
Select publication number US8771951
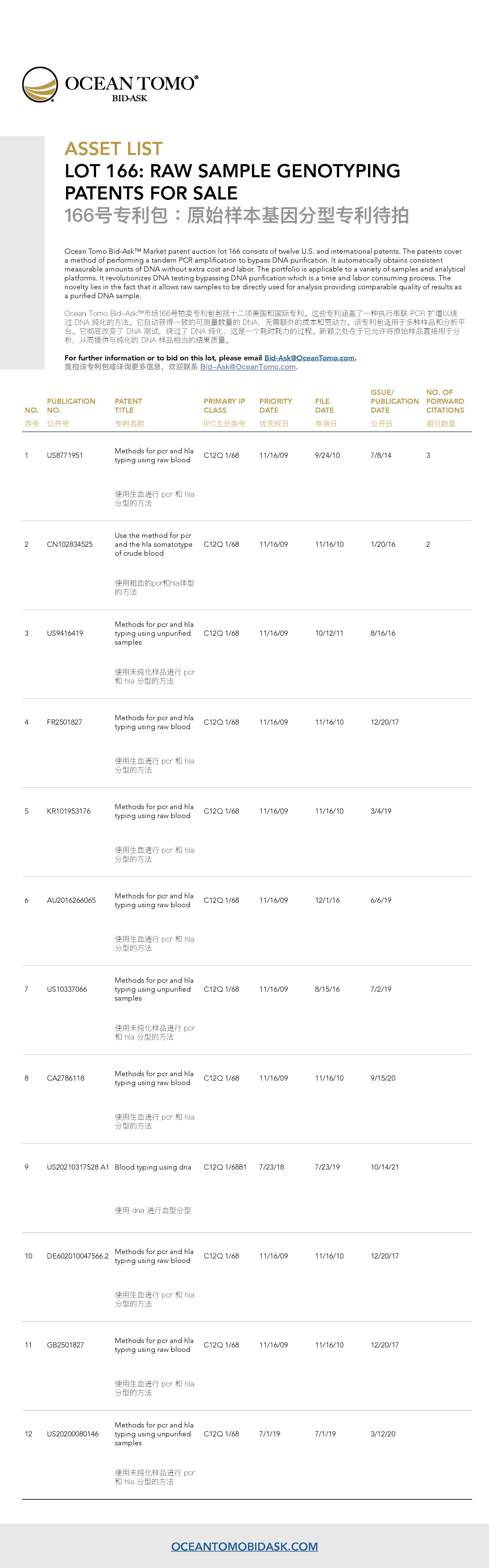point(64,455)
